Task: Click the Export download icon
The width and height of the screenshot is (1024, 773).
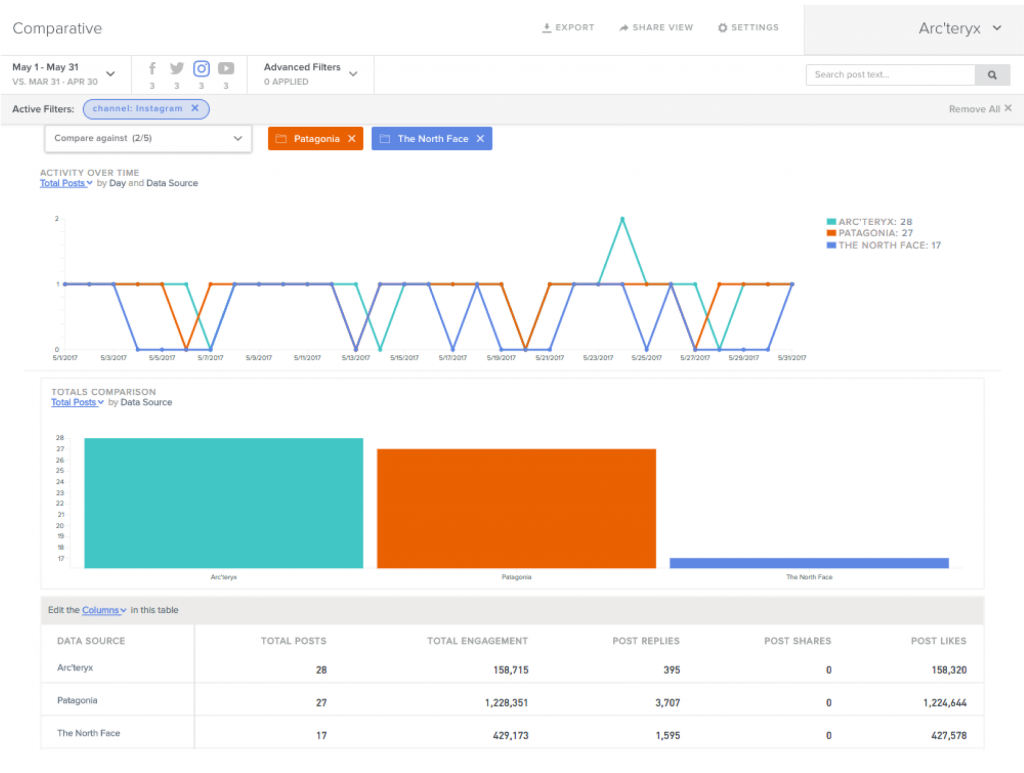Action: coord(547,28)
